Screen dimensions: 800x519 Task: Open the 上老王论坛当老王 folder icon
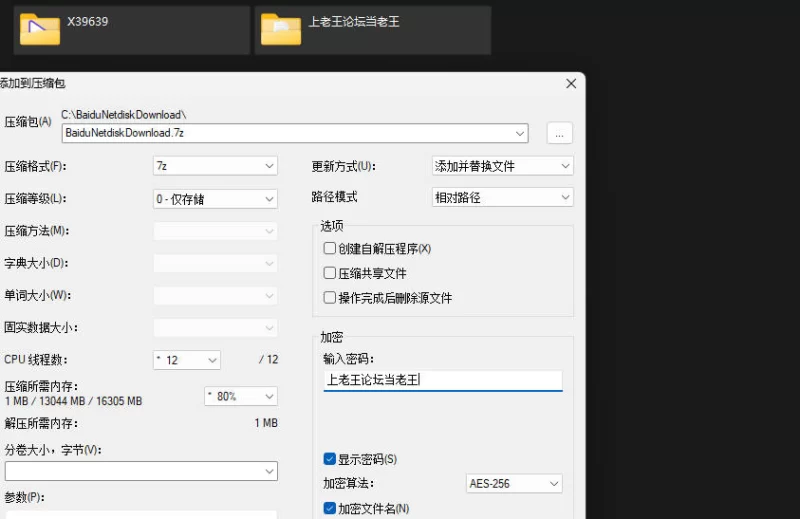click(281, 30)
